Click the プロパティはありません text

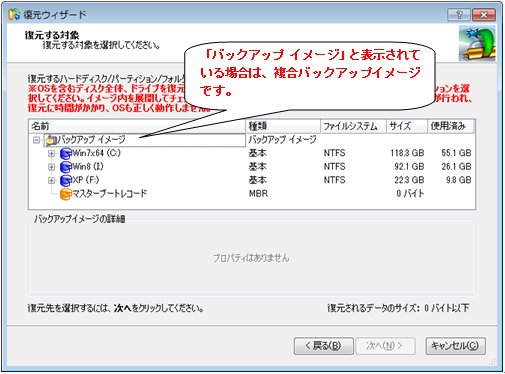pos(251,258)
